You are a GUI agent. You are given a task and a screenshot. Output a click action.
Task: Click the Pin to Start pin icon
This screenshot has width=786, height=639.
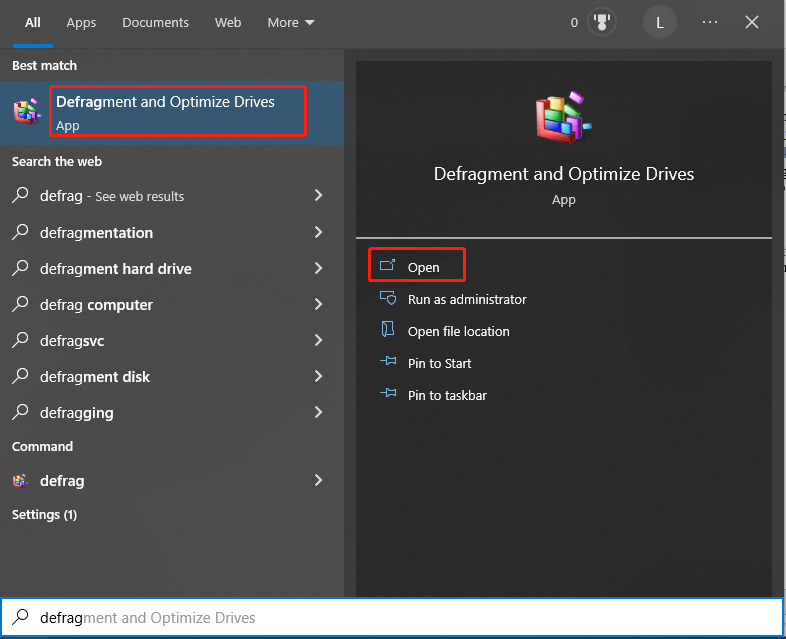click(388, 361)
